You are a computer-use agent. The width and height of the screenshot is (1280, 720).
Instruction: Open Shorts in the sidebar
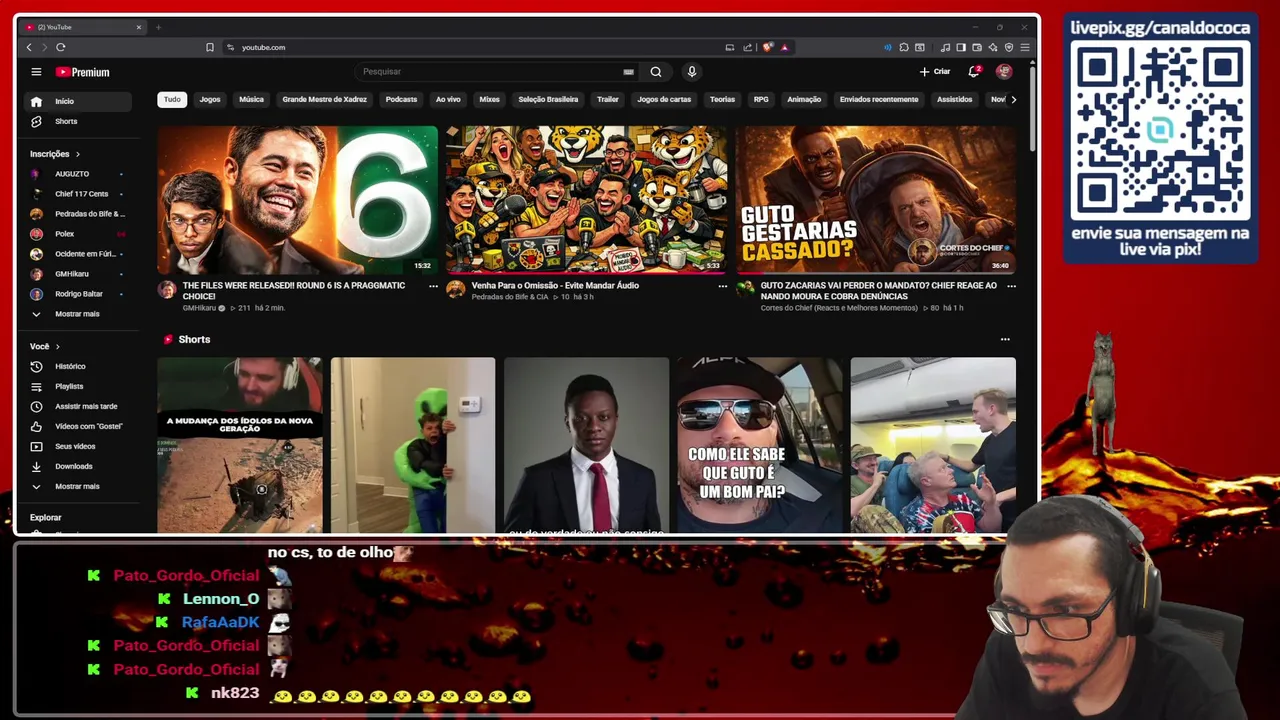click(78, 121)
